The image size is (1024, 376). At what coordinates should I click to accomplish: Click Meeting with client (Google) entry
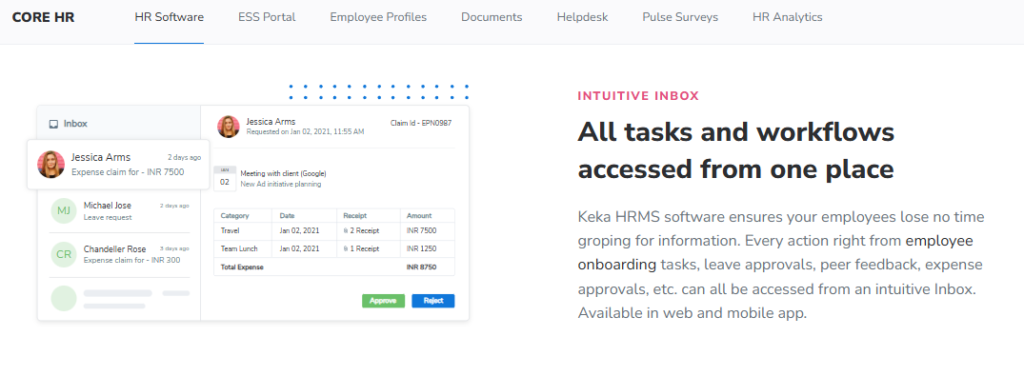pyautogui.click(x=283, y=174)
